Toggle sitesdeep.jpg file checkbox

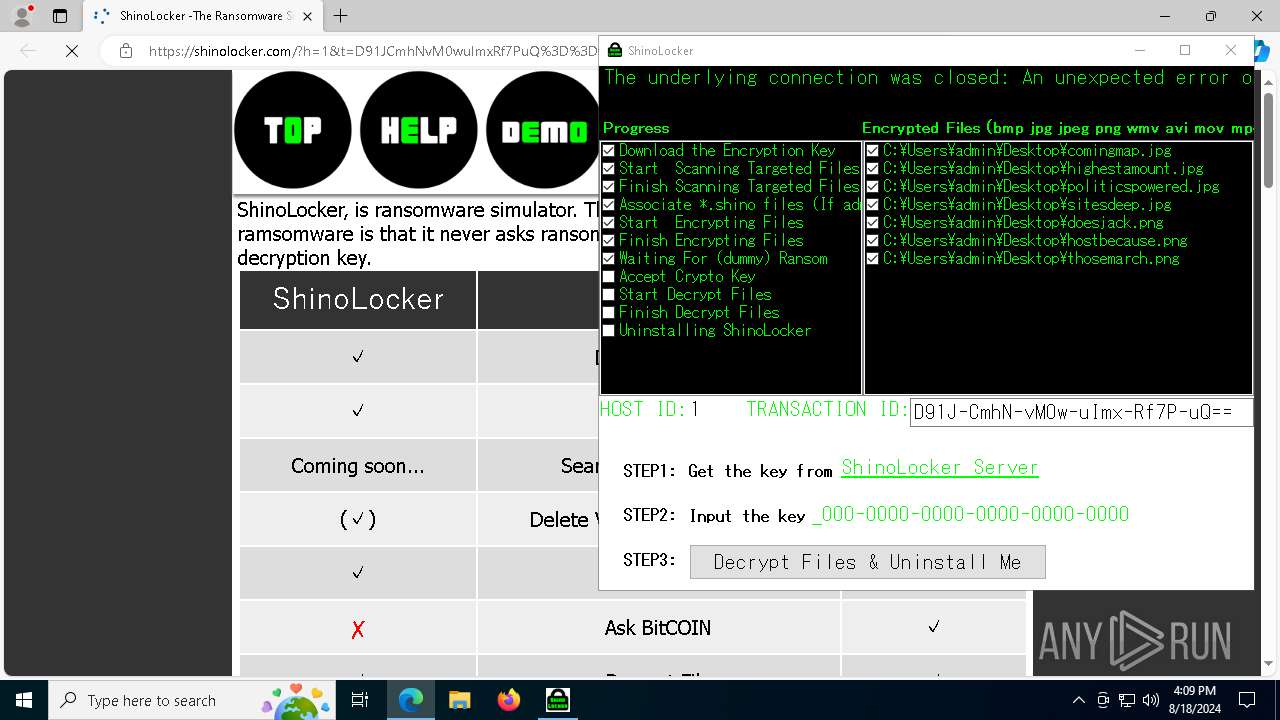(872, 204)
